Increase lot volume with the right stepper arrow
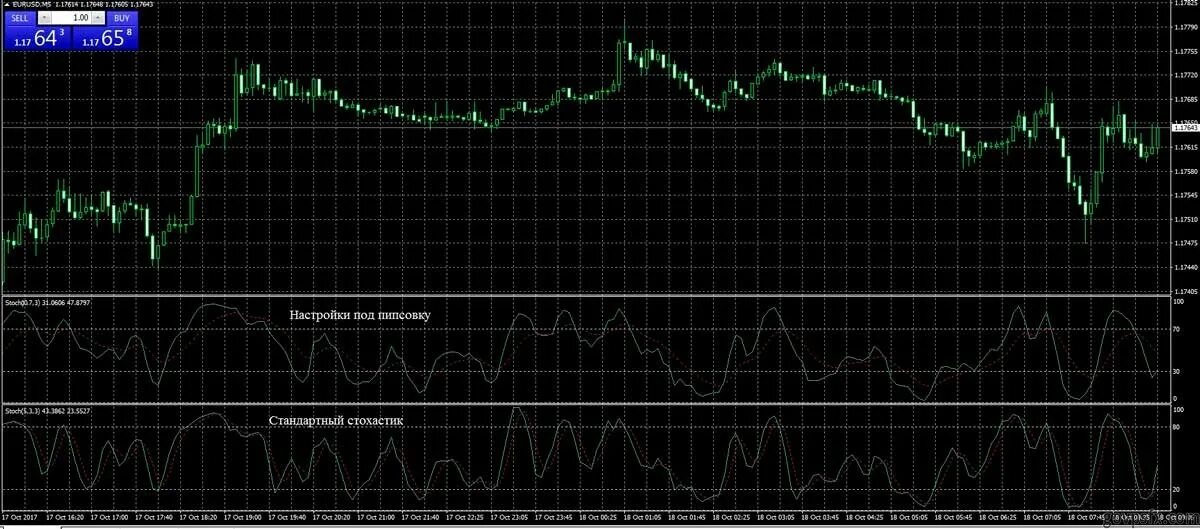Image resolution: width=1200 pixels, height=529 pixels. (x=98, y=18)
